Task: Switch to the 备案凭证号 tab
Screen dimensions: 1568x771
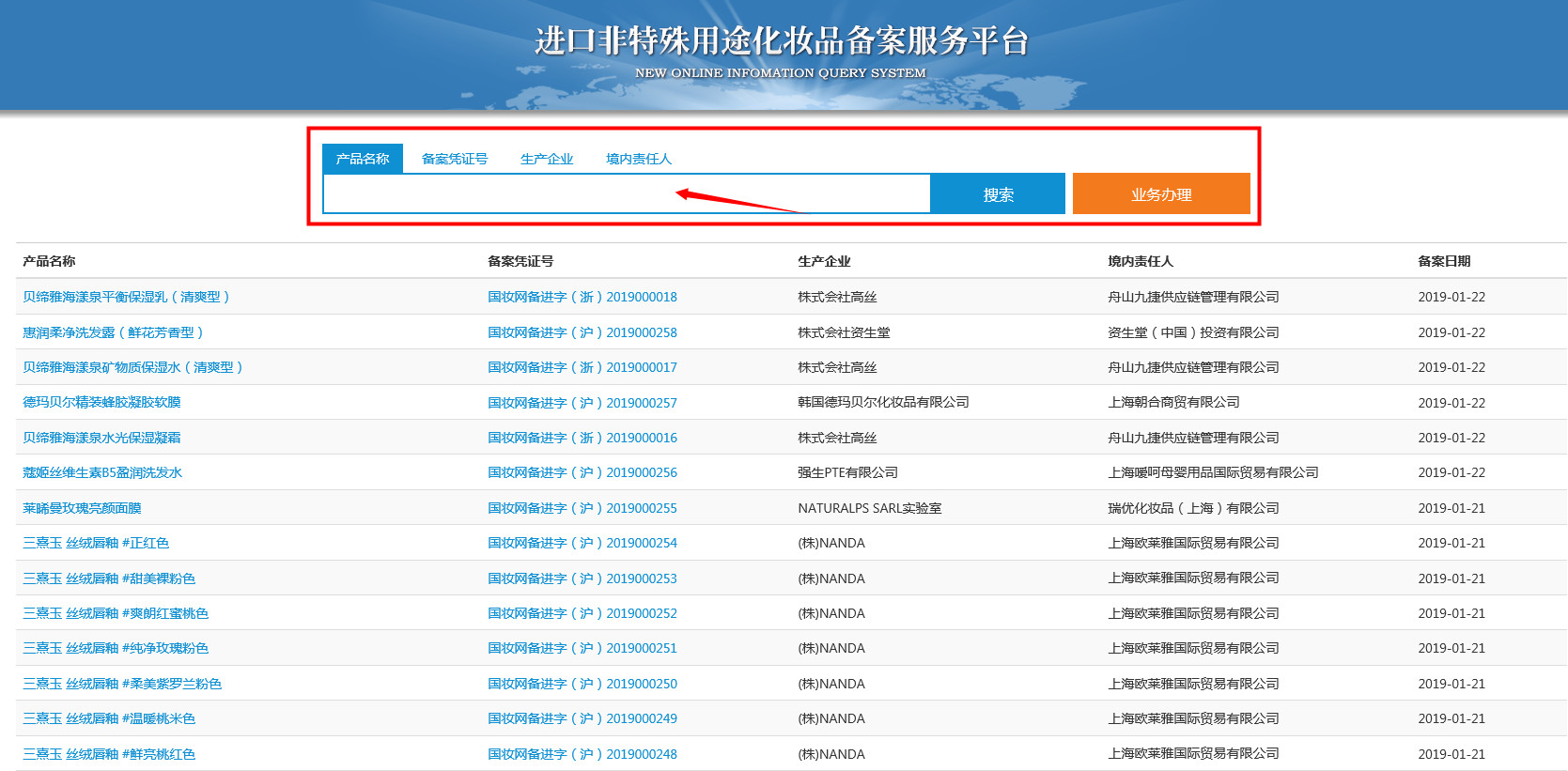Action: tap(455, 159)
